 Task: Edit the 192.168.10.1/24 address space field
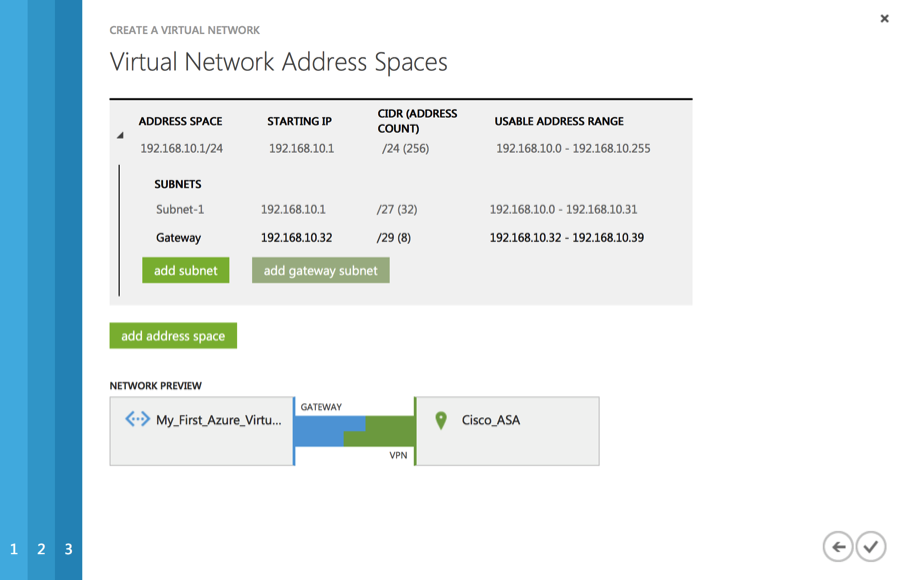pos(181,149)
